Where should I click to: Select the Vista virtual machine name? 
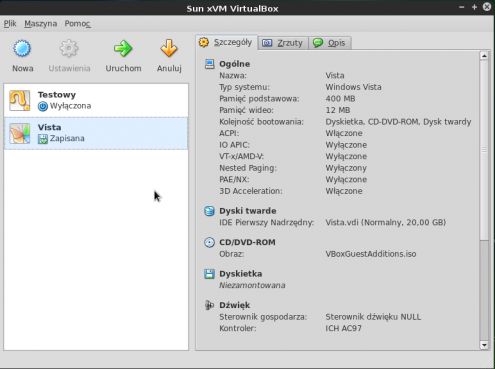[49, 127]
